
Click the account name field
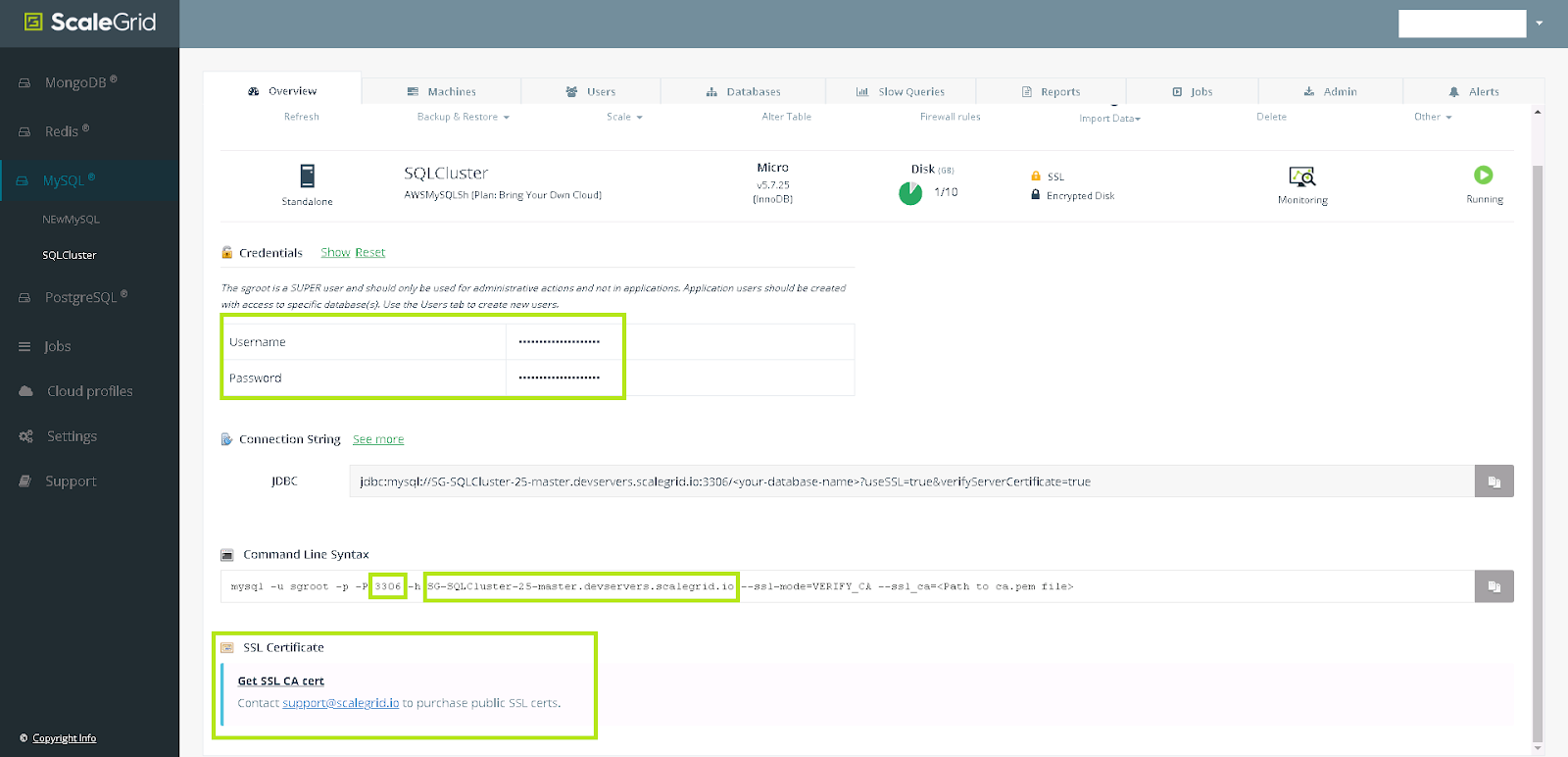pos(1462,24)
